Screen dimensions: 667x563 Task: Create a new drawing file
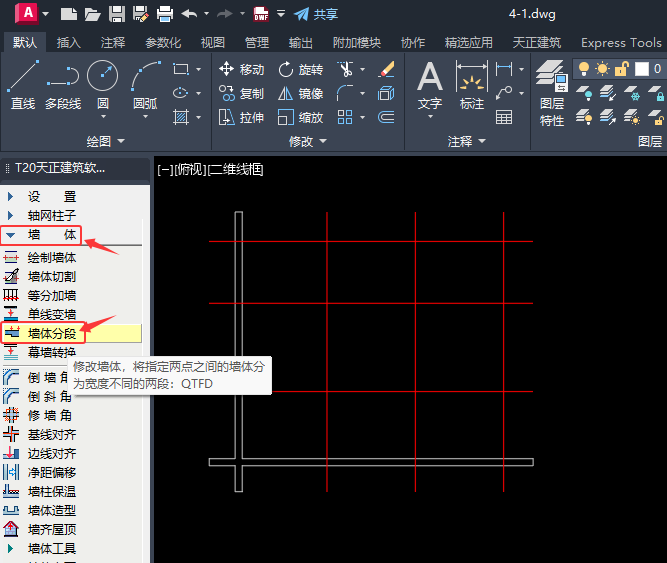(68, 14)
